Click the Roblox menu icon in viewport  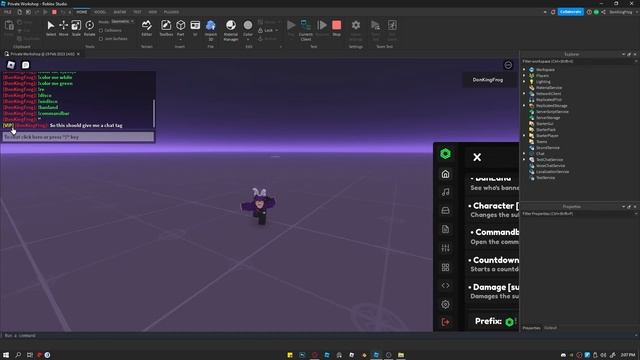click(11, 65)
